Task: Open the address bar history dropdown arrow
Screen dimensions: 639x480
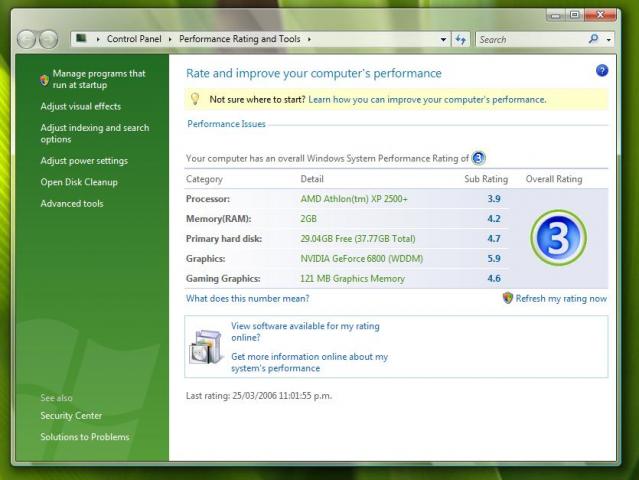Action: [x=443, y=40]
